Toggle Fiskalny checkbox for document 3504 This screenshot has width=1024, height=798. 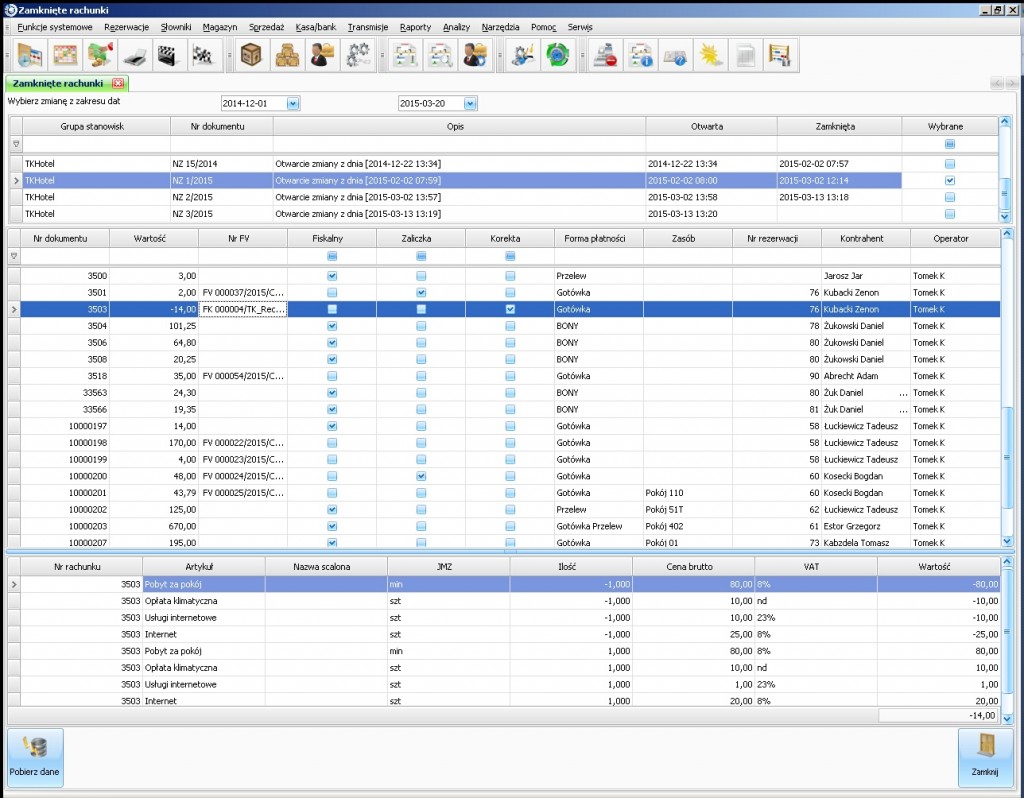[332, 326]
